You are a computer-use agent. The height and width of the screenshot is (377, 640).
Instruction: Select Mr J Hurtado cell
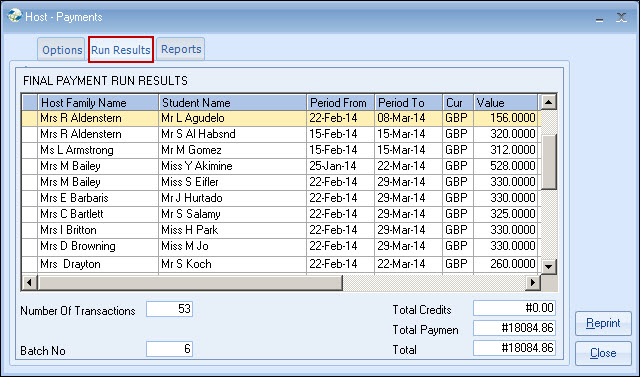232,198
